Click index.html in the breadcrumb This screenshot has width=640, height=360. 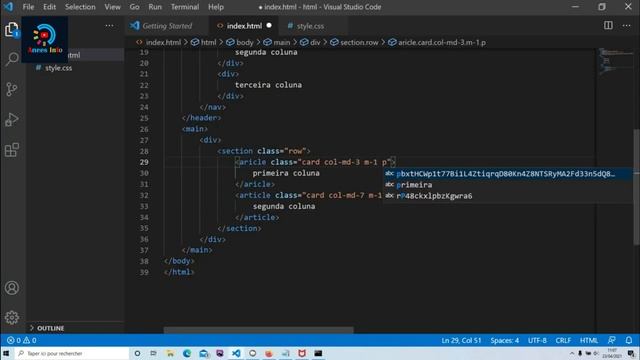(x=163, y=42)
